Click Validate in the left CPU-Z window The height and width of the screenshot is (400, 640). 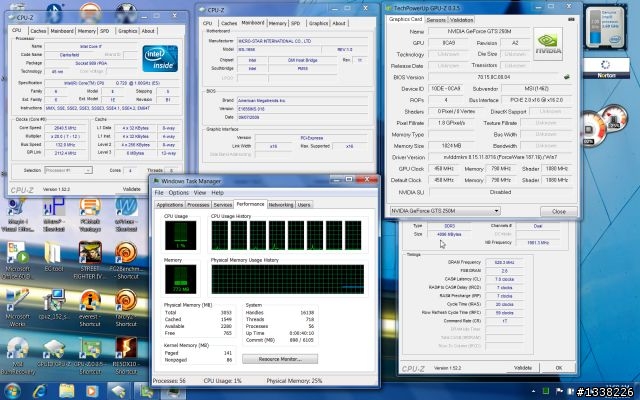pyautogui.click(x=131, y=189)
